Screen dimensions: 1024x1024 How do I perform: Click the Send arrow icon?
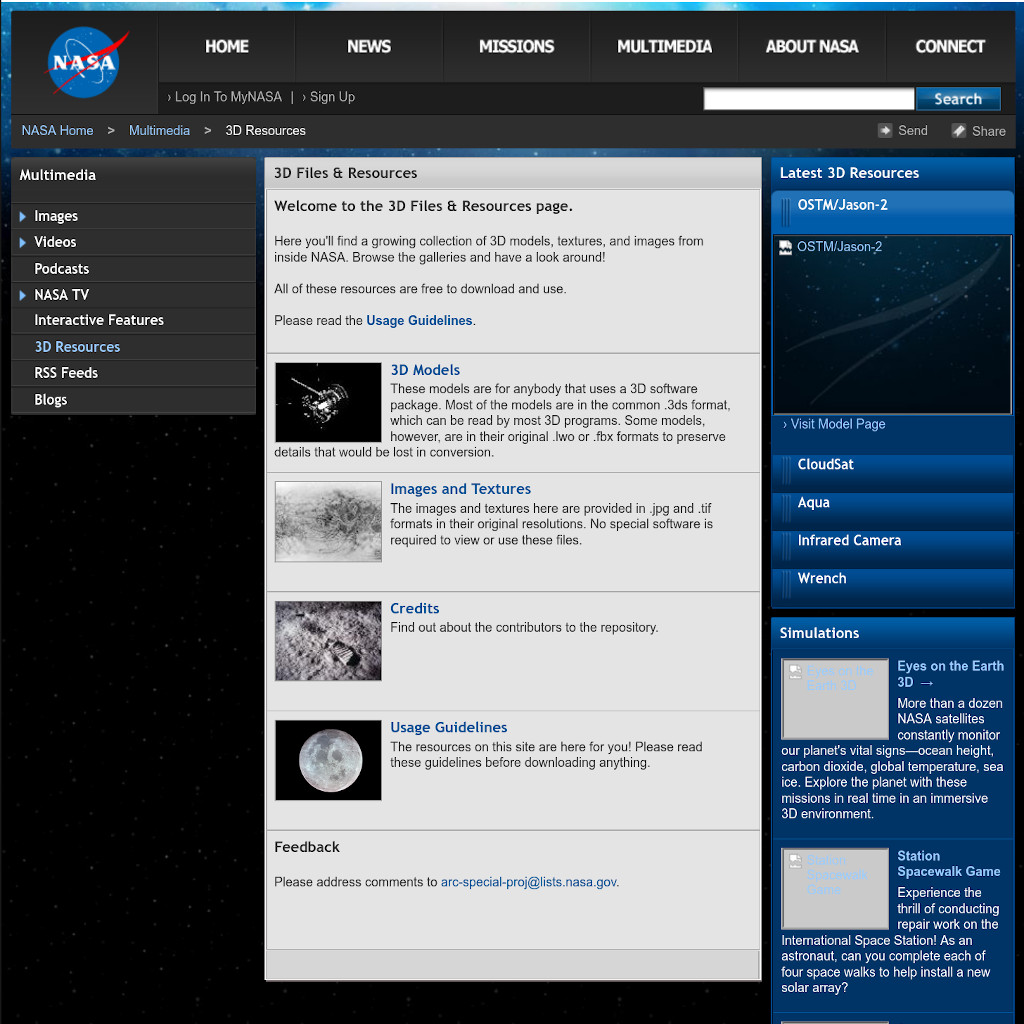pos(885,131)
